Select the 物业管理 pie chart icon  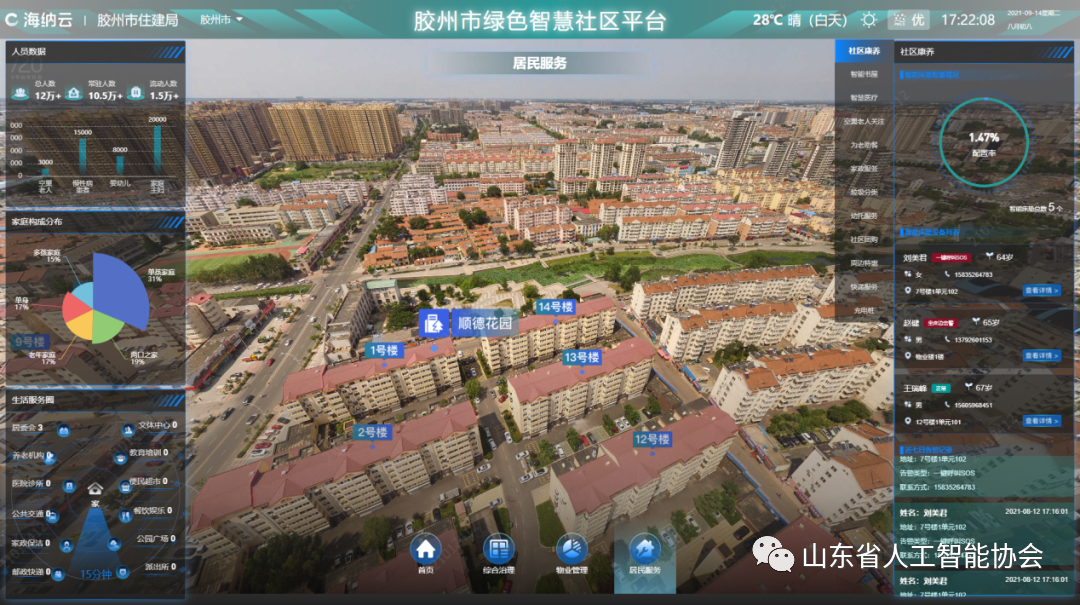click(572, 549)
